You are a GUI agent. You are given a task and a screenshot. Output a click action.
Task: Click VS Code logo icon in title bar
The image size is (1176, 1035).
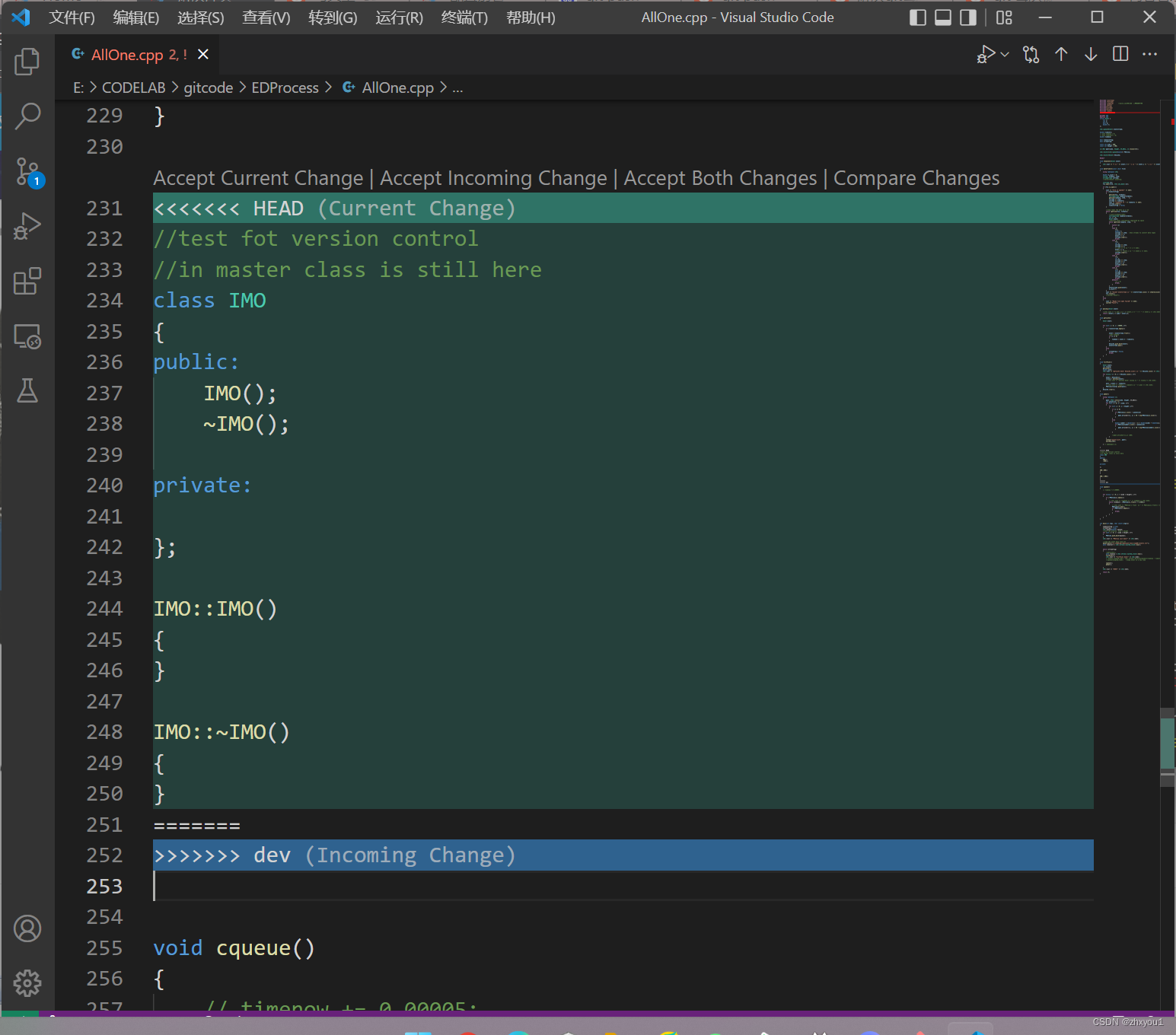(x=21, y=18)
